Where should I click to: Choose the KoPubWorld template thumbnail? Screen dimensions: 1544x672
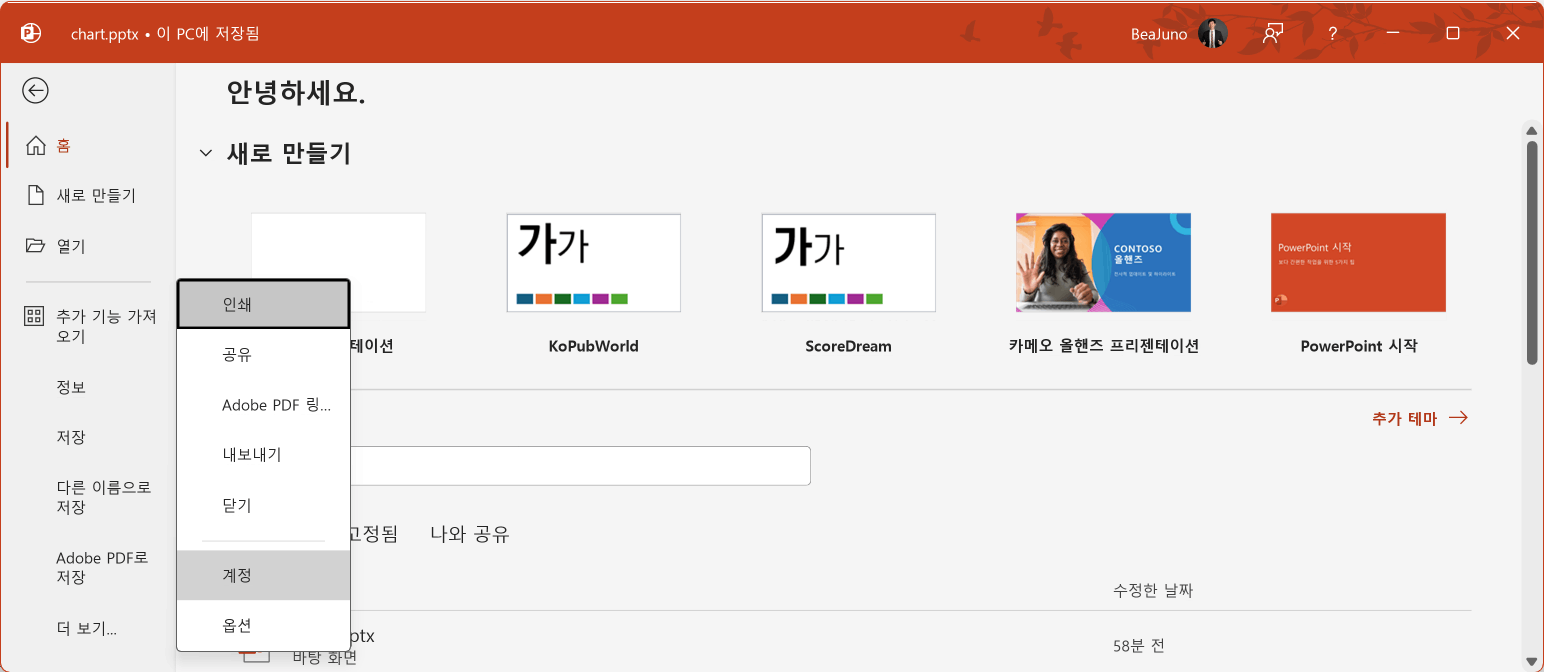click(594, 262)
